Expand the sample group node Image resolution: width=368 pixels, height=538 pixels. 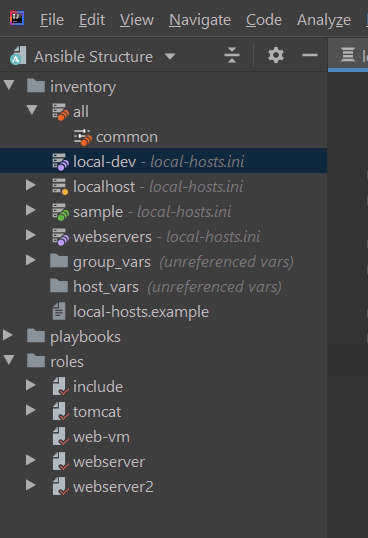click(x=31, y=210)
